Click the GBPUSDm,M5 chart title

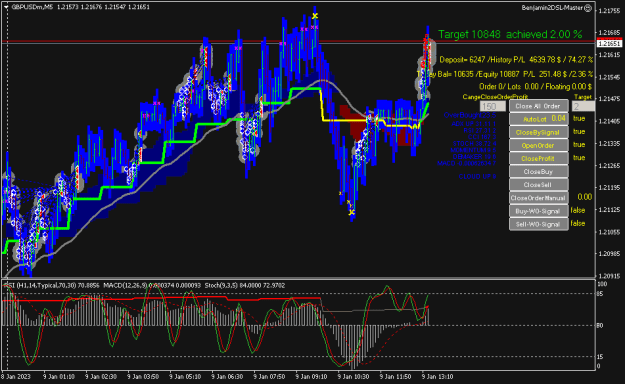32,7
